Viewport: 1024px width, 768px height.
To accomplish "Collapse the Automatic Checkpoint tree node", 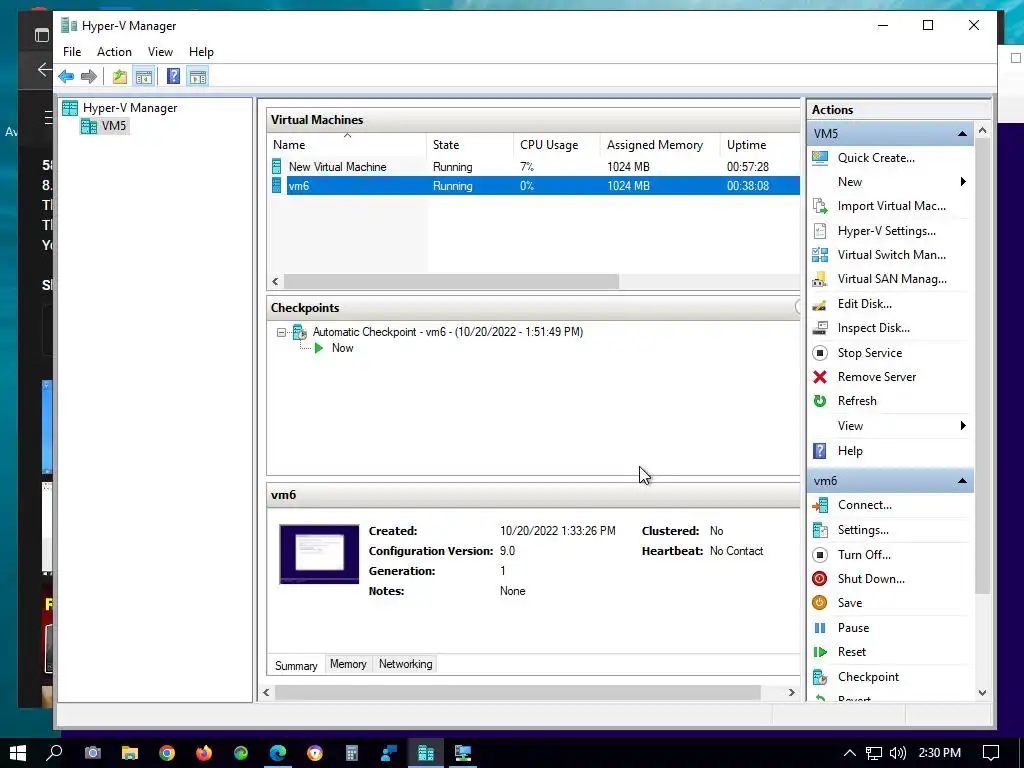I will pos(281,332).
